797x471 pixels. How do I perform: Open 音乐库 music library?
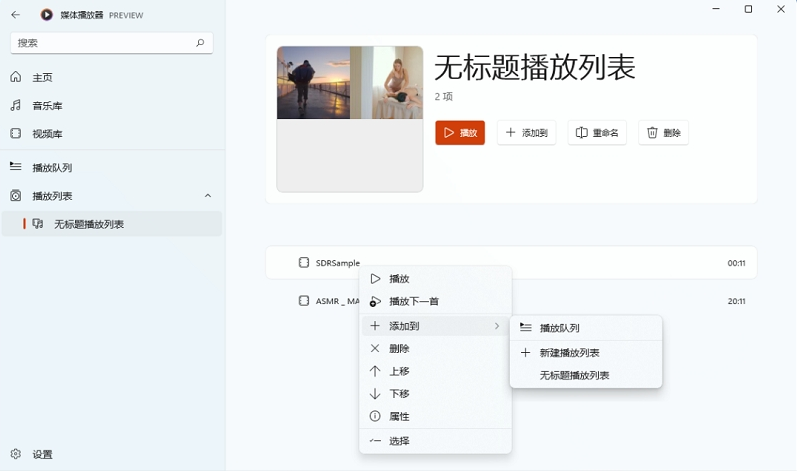112,106
